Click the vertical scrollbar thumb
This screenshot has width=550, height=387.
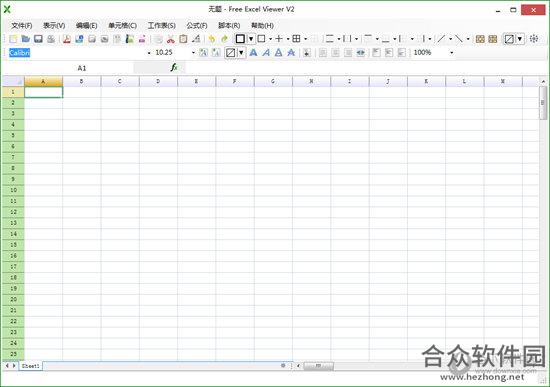tap(543, 103)
